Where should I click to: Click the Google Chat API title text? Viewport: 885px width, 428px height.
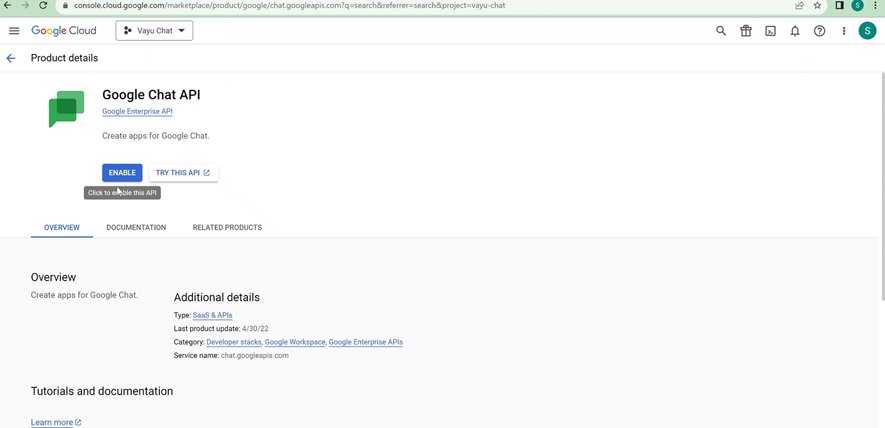tap(151, 95)
